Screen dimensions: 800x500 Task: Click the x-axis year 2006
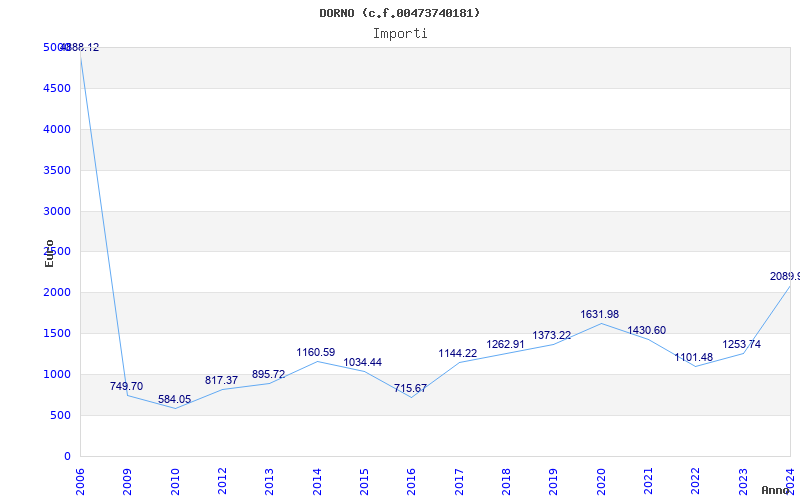pos(80,482)
